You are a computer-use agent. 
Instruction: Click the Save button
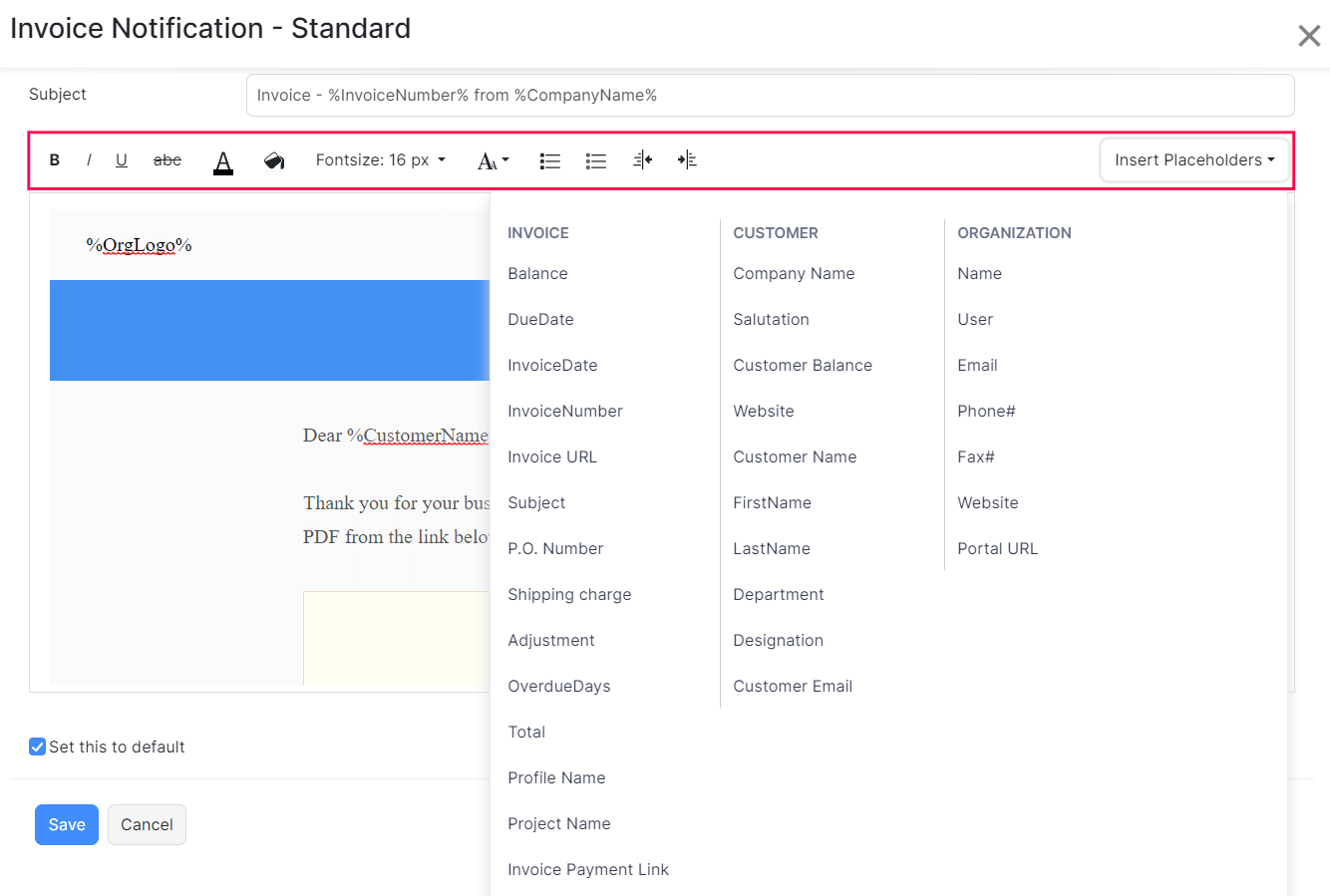66,824
